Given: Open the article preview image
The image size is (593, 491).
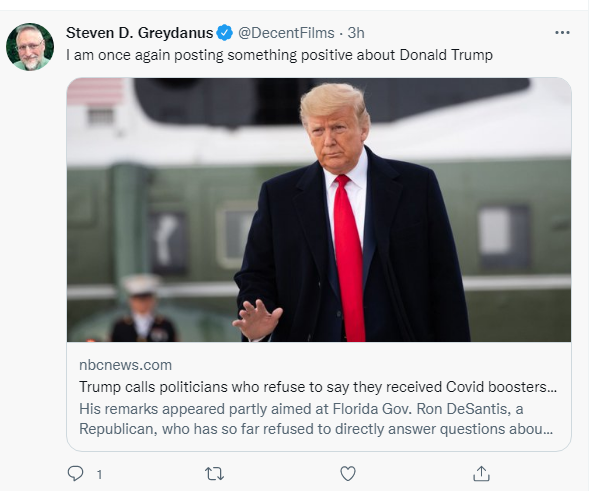Looking at the screenshot, I should [x=319, y=210].
